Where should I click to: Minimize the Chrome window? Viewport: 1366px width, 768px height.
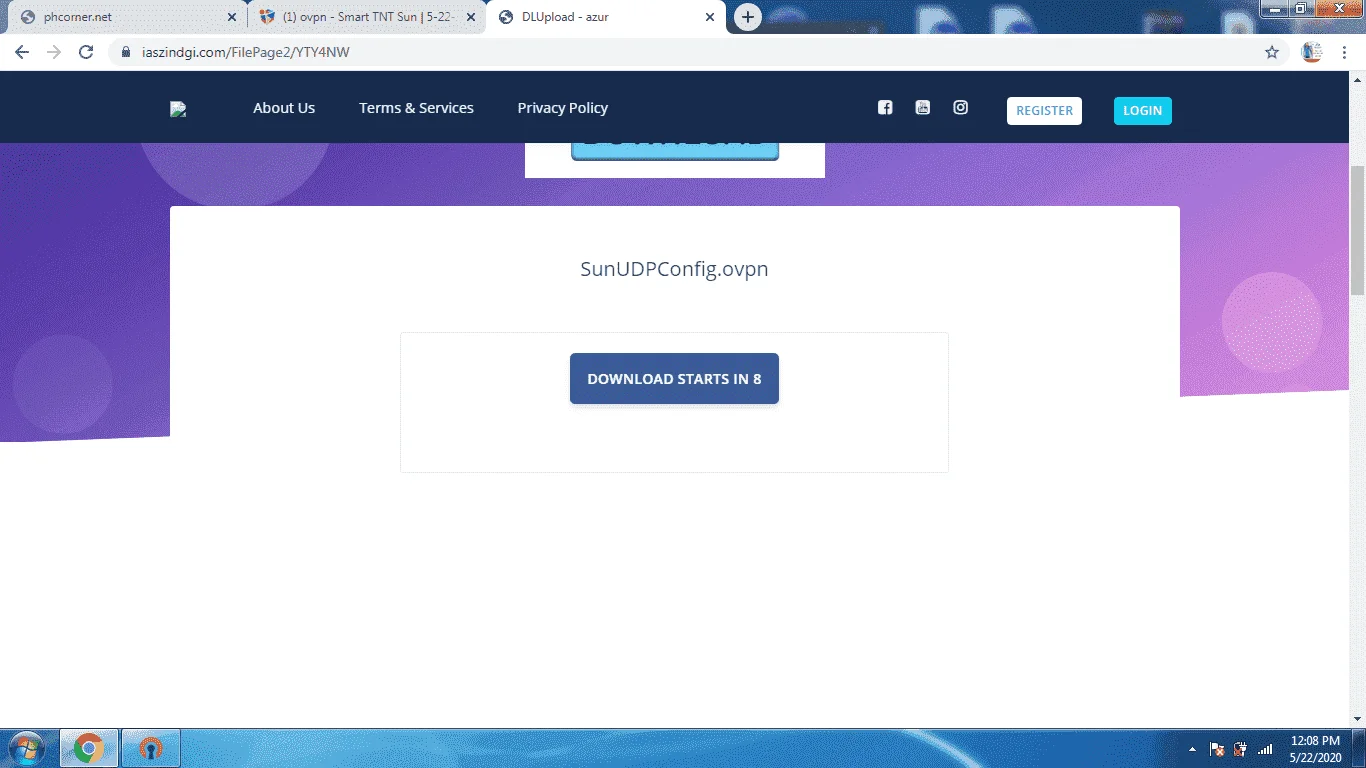(x=1275, y=9)
